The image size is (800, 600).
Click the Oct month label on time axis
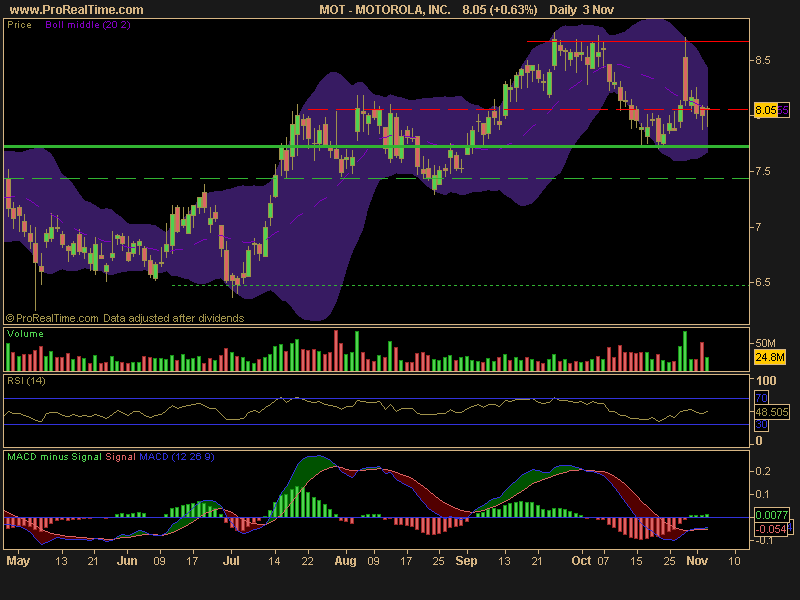[x=581, y=561]
